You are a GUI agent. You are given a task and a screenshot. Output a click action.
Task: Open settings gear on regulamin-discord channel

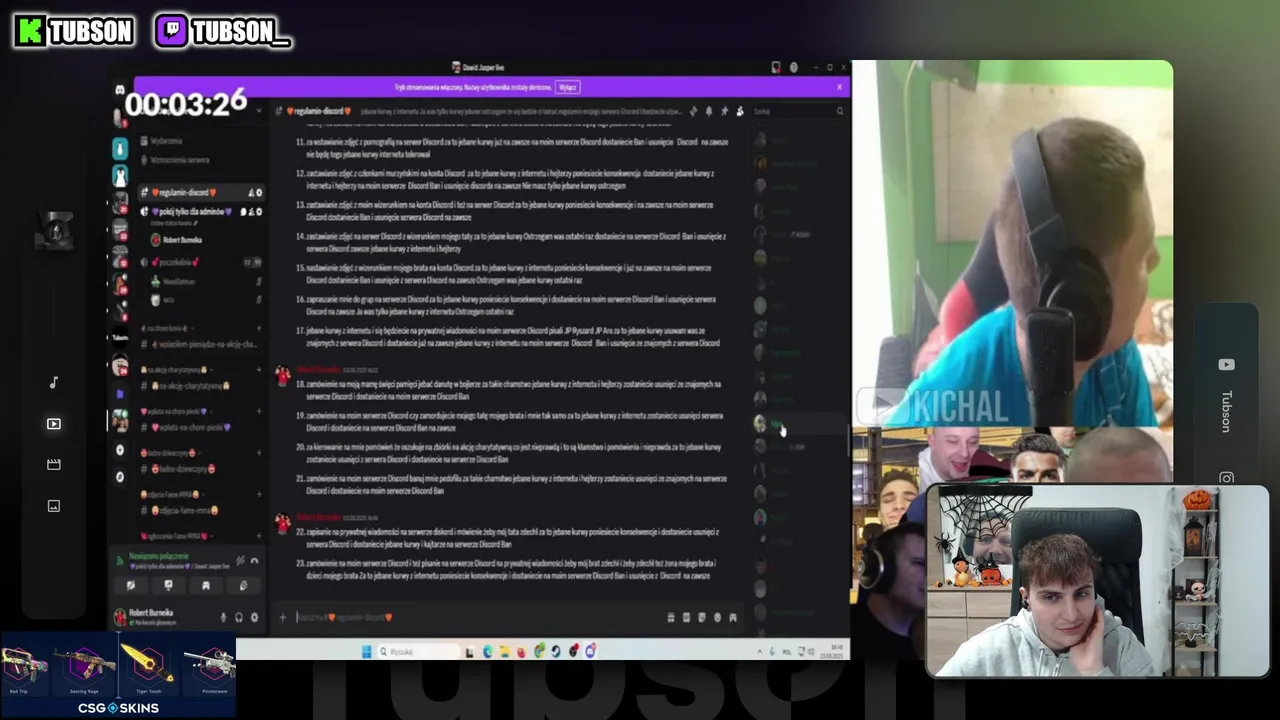pos(259,193)
